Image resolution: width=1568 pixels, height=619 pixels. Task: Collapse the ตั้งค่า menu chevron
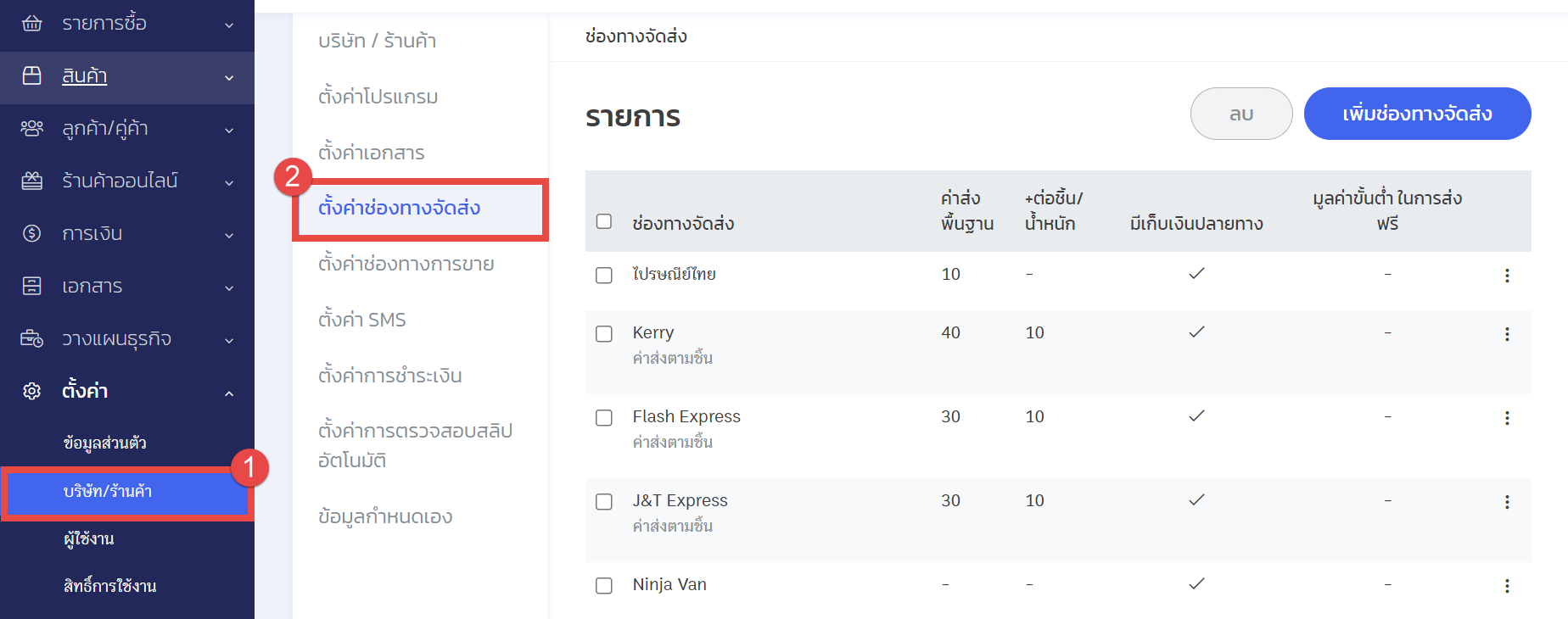click(229, 393)
